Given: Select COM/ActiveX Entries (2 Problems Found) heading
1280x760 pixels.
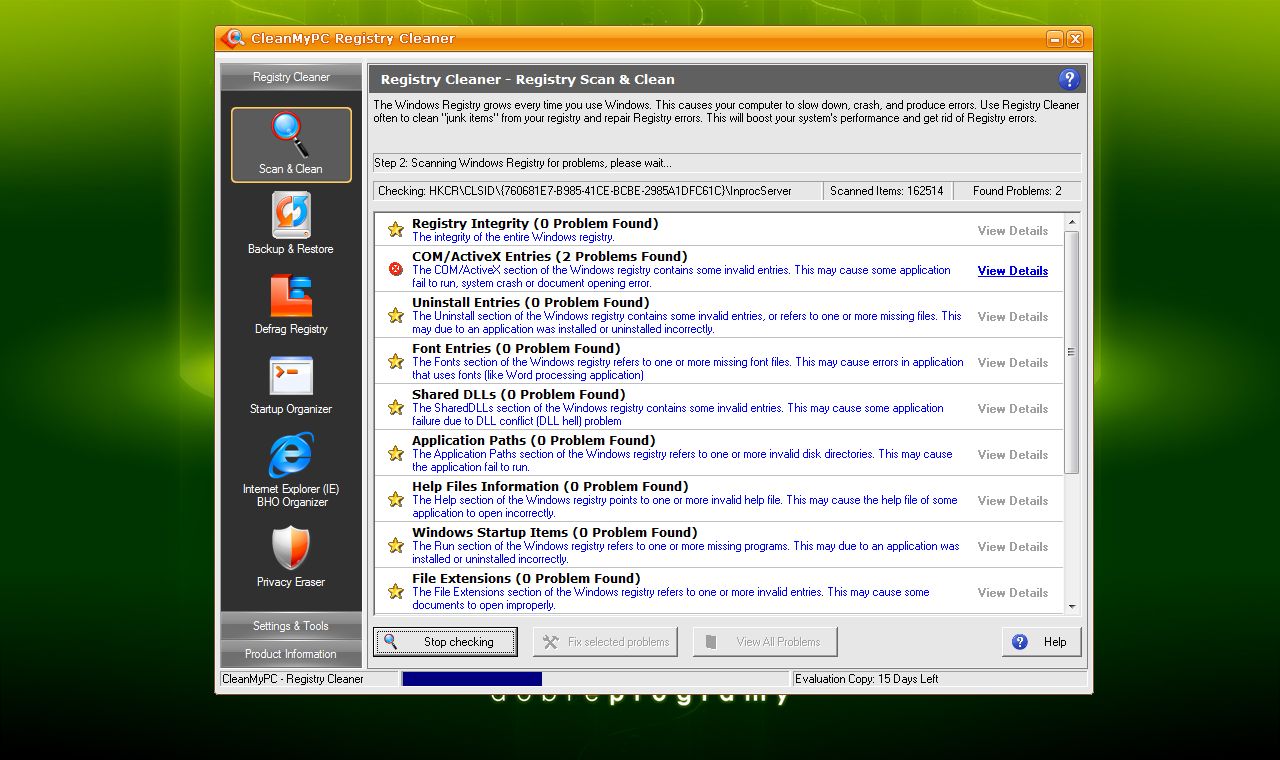Looking at the screenshot, I should click(x=550, y=256).
